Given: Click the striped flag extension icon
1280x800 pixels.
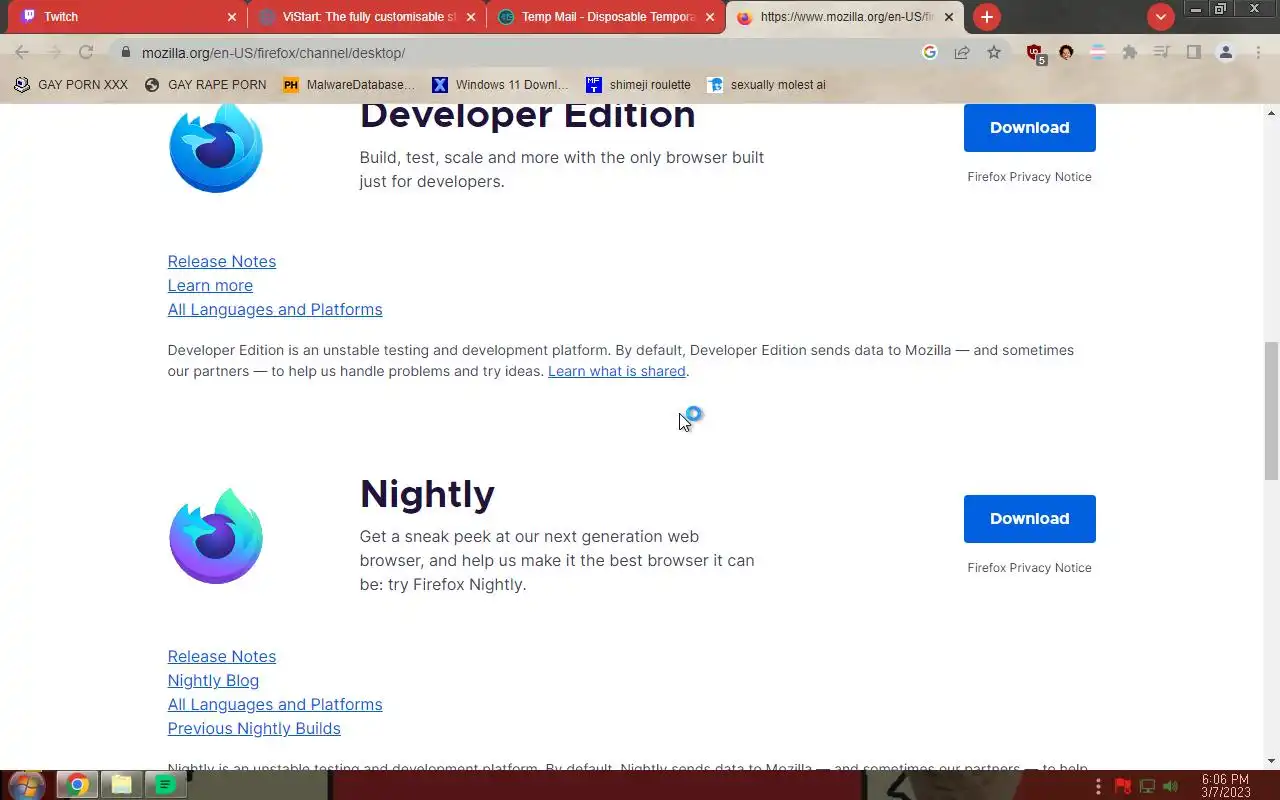Looking at the screenshot, I should pyautogui.click(x=1098, y=52).
